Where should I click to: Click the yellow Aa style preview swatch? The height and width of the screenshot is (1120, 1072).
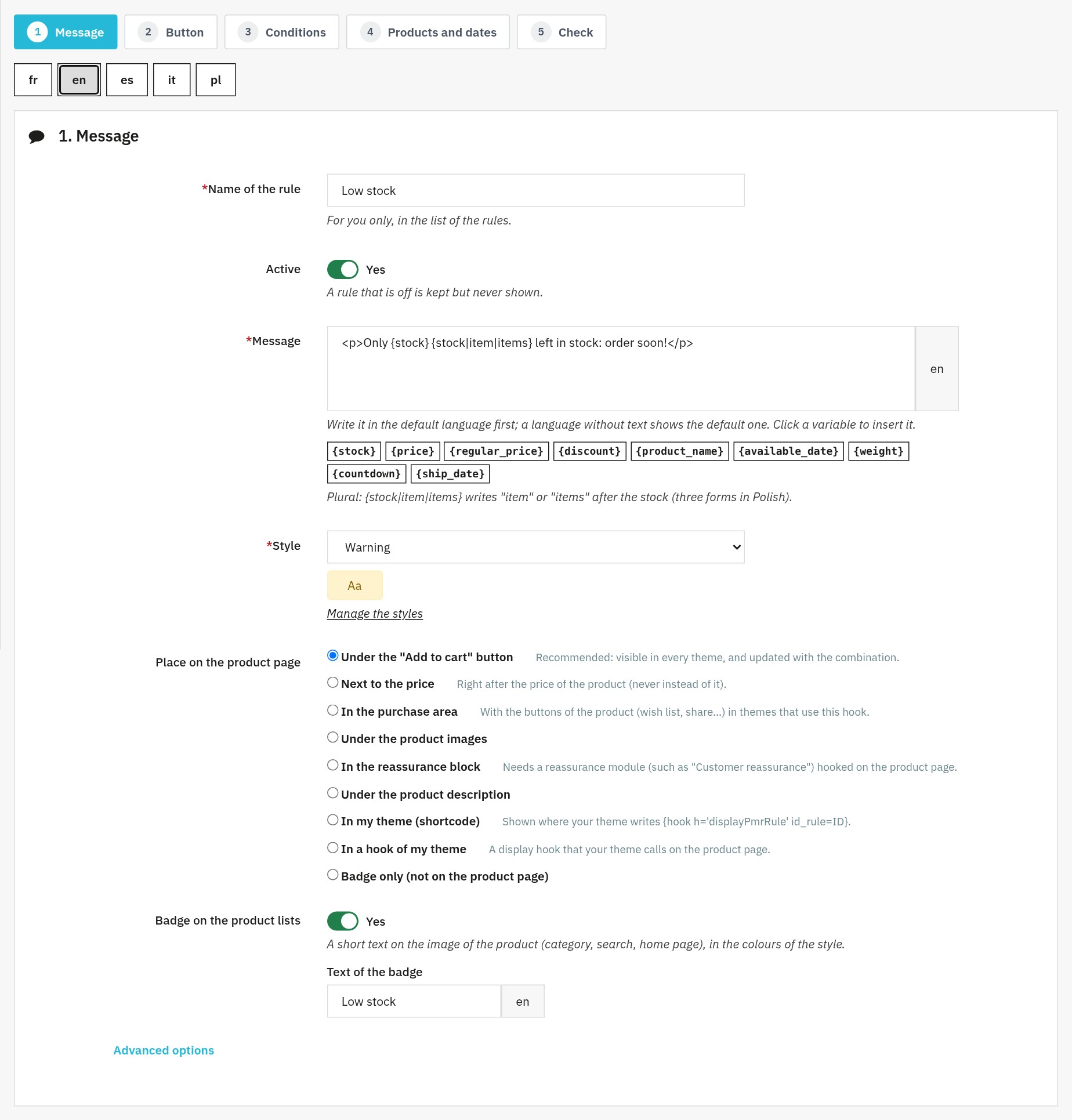tap(355, 585)
